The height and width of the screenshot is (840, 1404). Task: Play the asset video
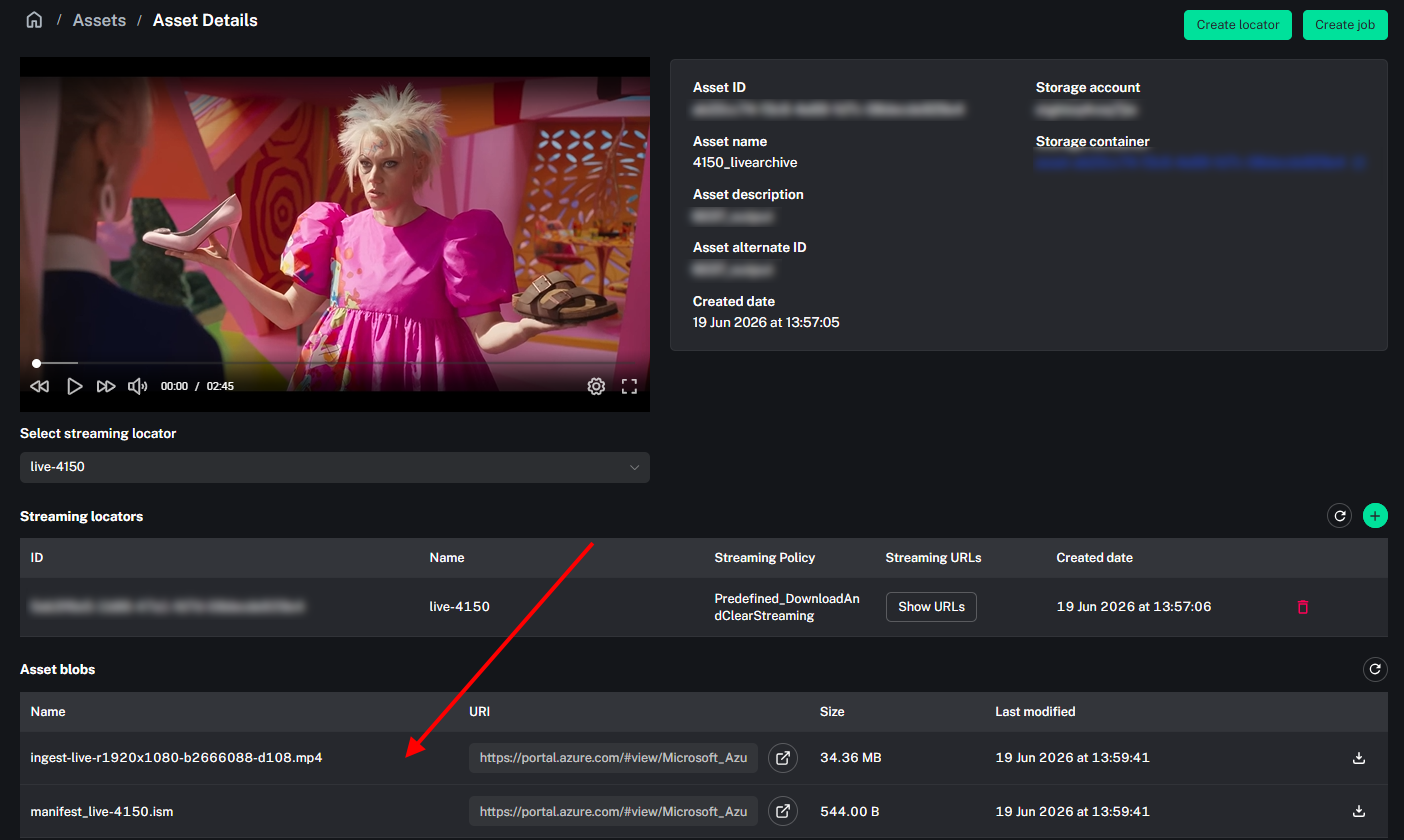click(74, 386)
